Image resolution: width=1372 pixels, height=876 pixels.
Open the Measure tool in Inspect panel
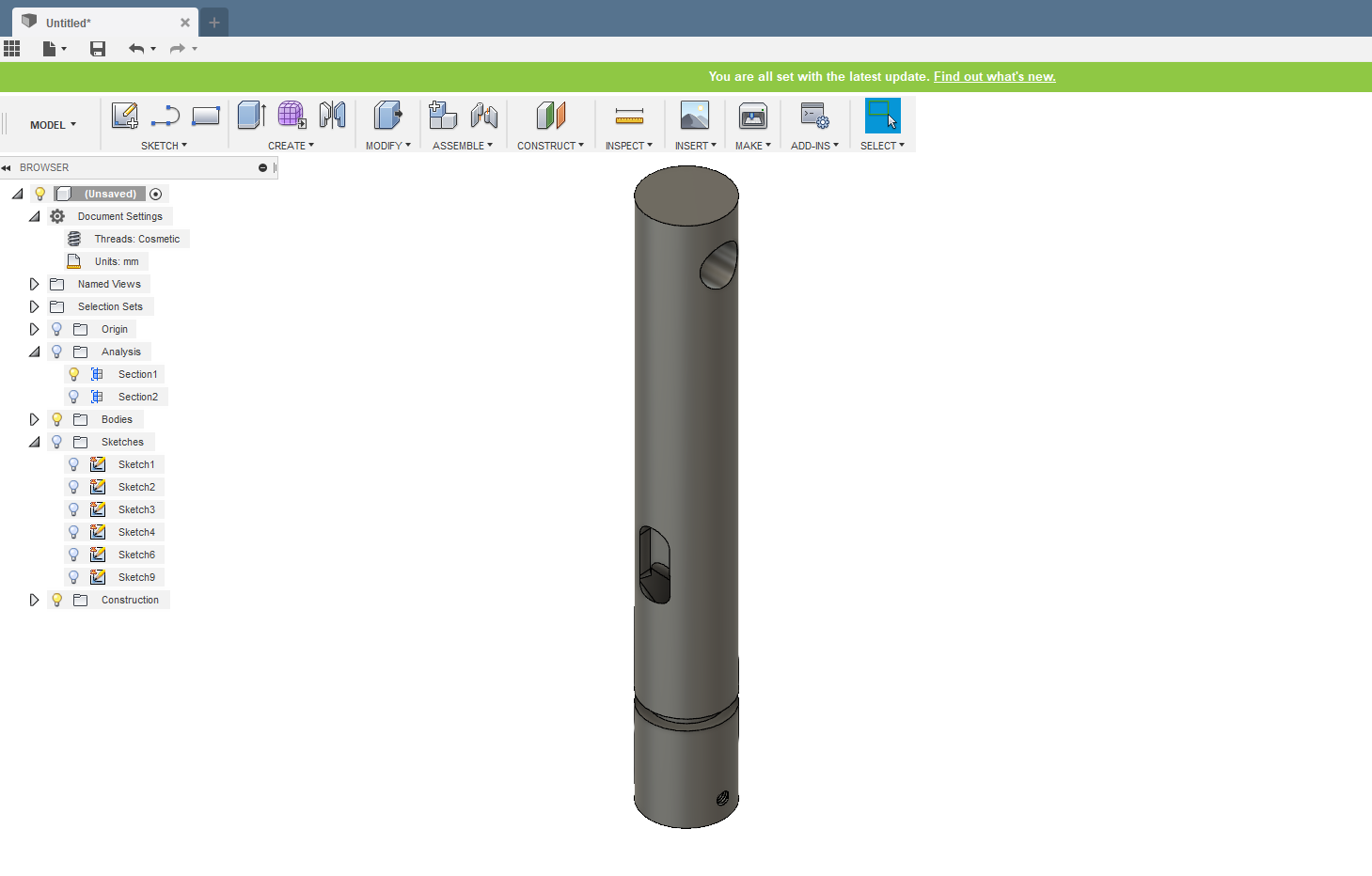(628, 115)
